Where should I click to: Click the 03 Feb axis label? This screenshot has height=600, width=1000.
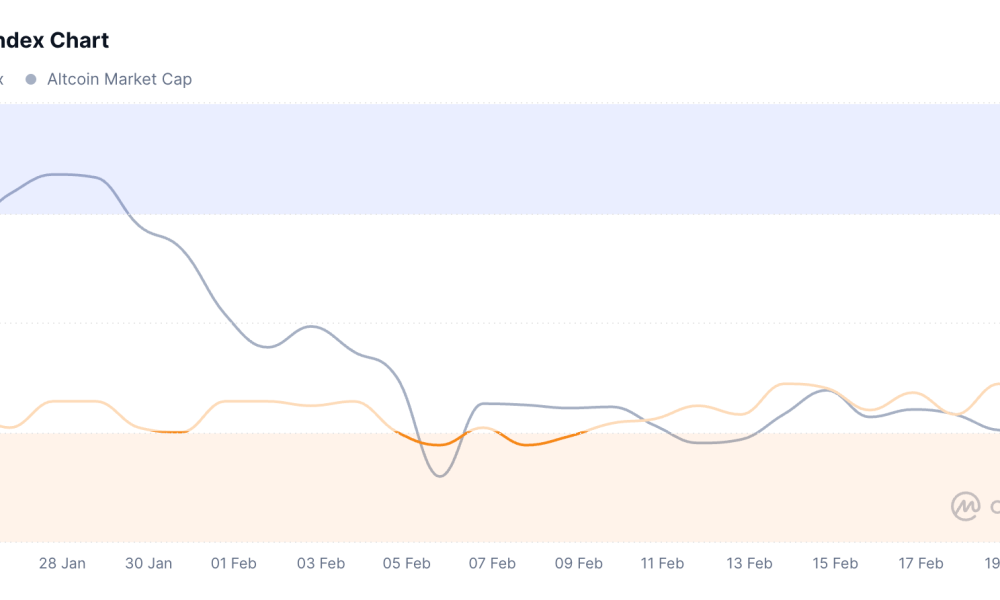(x=320, y=564)
